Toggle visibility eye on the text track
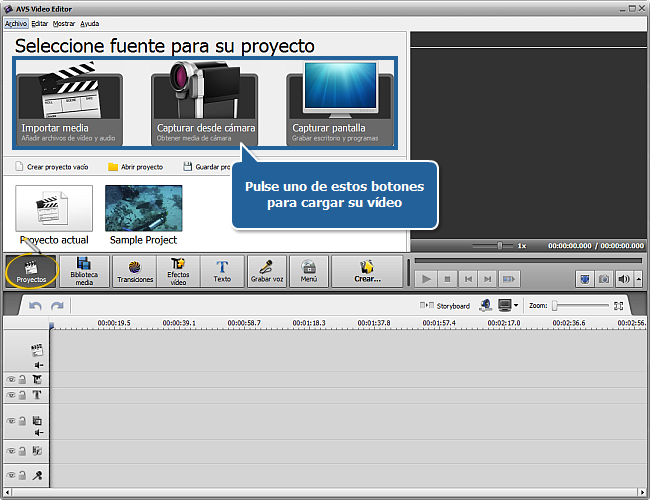The image size is (650, 500). pos(11,395)
